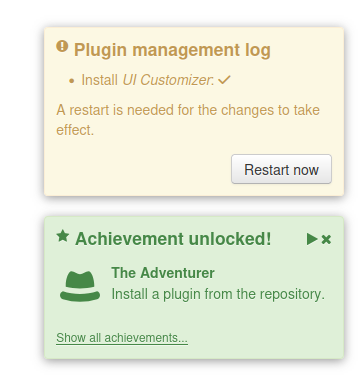Click The Adventurer achievement title
This screenshot has height=380, width=363.
(163, 273)
